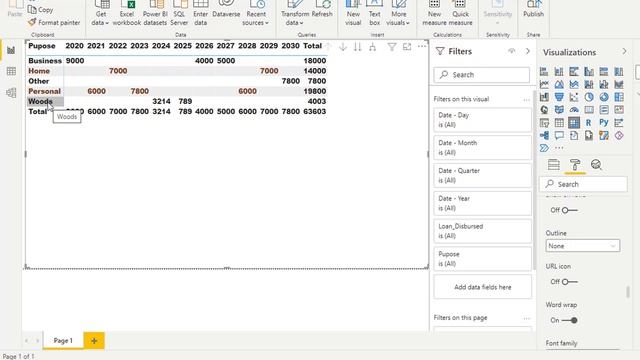Click drill down arrow on visual header
The width and height of the screenshot is (640, 360).
coord(343,47)
